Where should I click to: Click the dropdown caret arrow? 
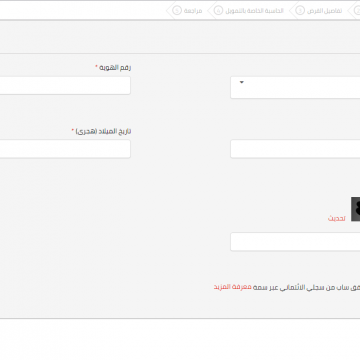[x=242, y=82]
